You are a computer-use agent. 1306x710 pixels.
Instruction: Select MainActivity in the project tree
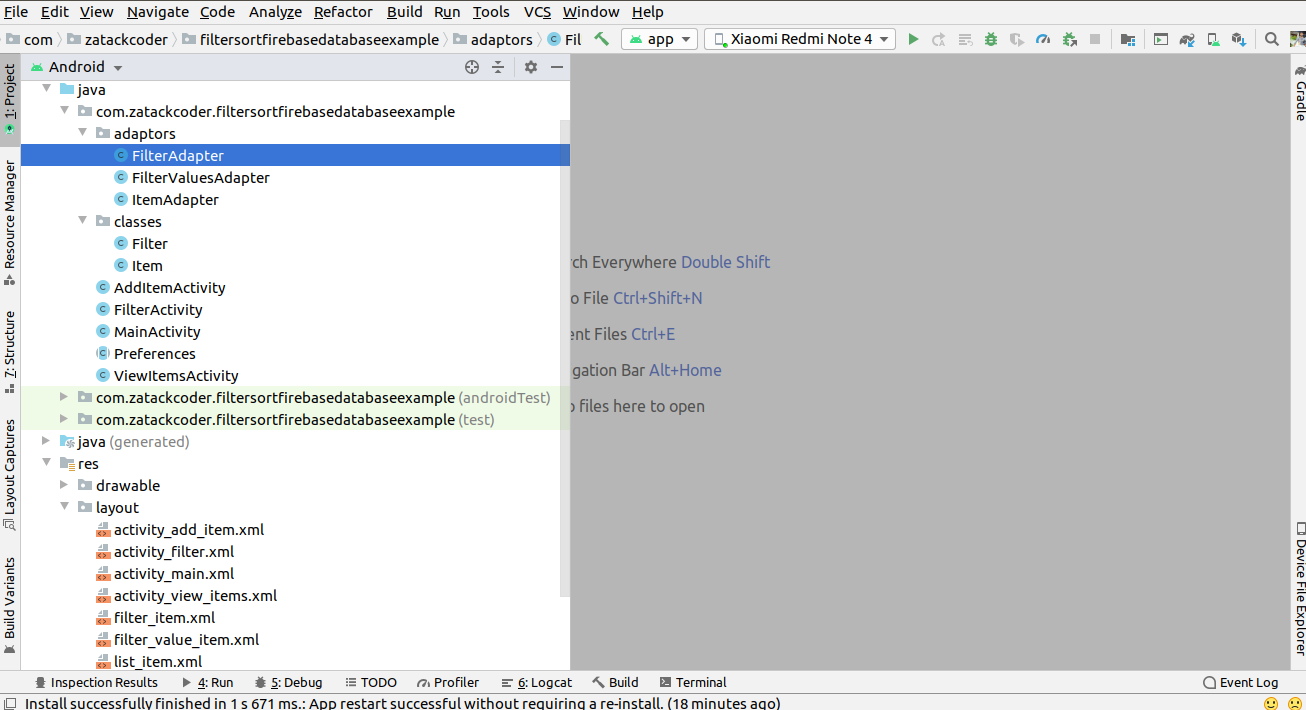click(x=158, y=331)
